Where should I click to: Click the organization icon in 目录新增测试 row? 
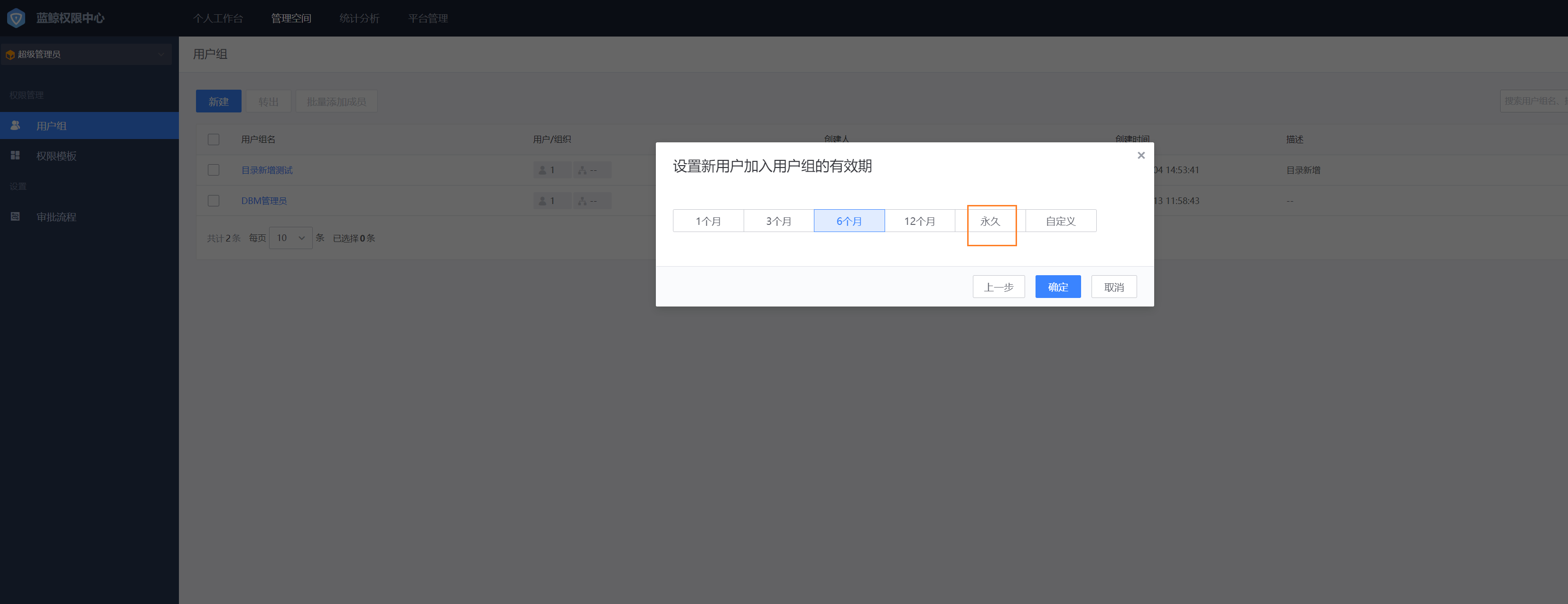(x=582, y=170)
